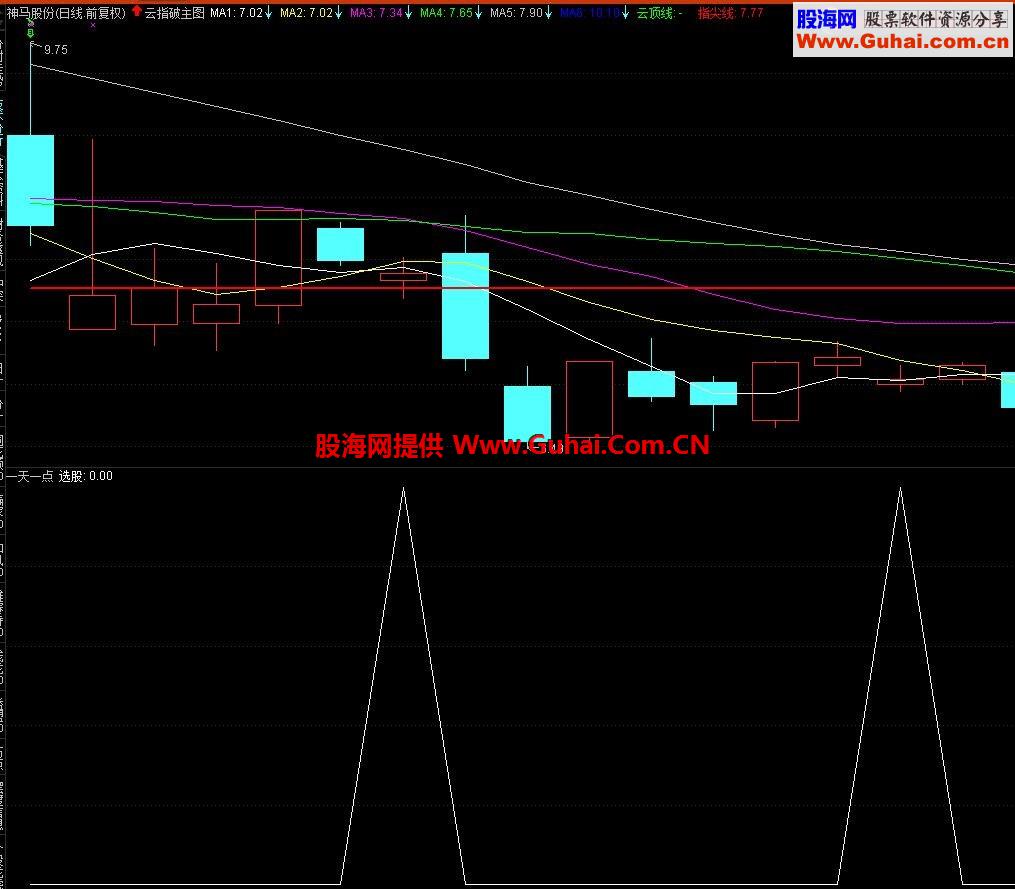Click the red horizontal 指尖线 line
The image size is (1015, 889).
click(x=522, y=288)
